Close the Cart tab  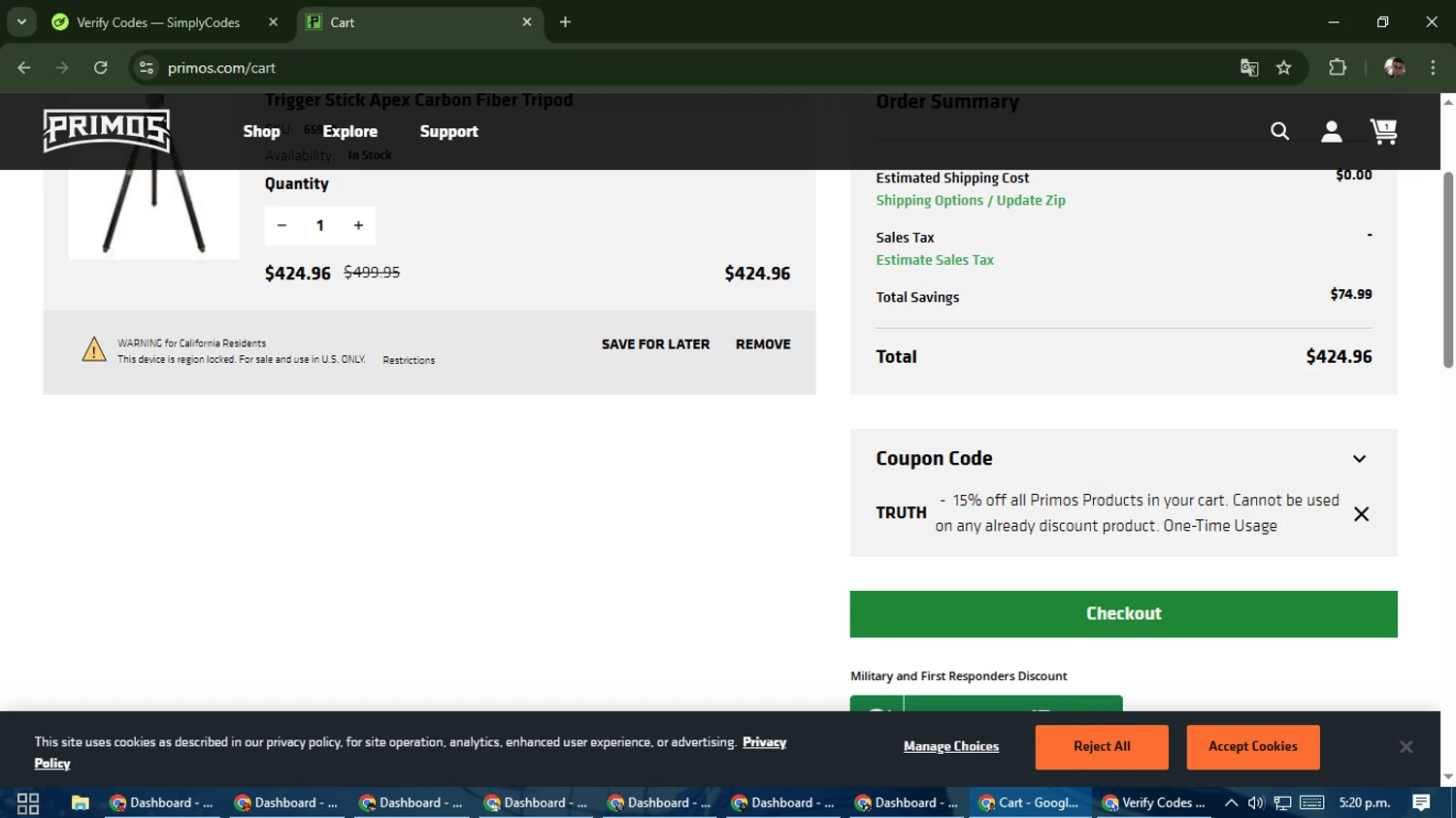tap(527, 21)
